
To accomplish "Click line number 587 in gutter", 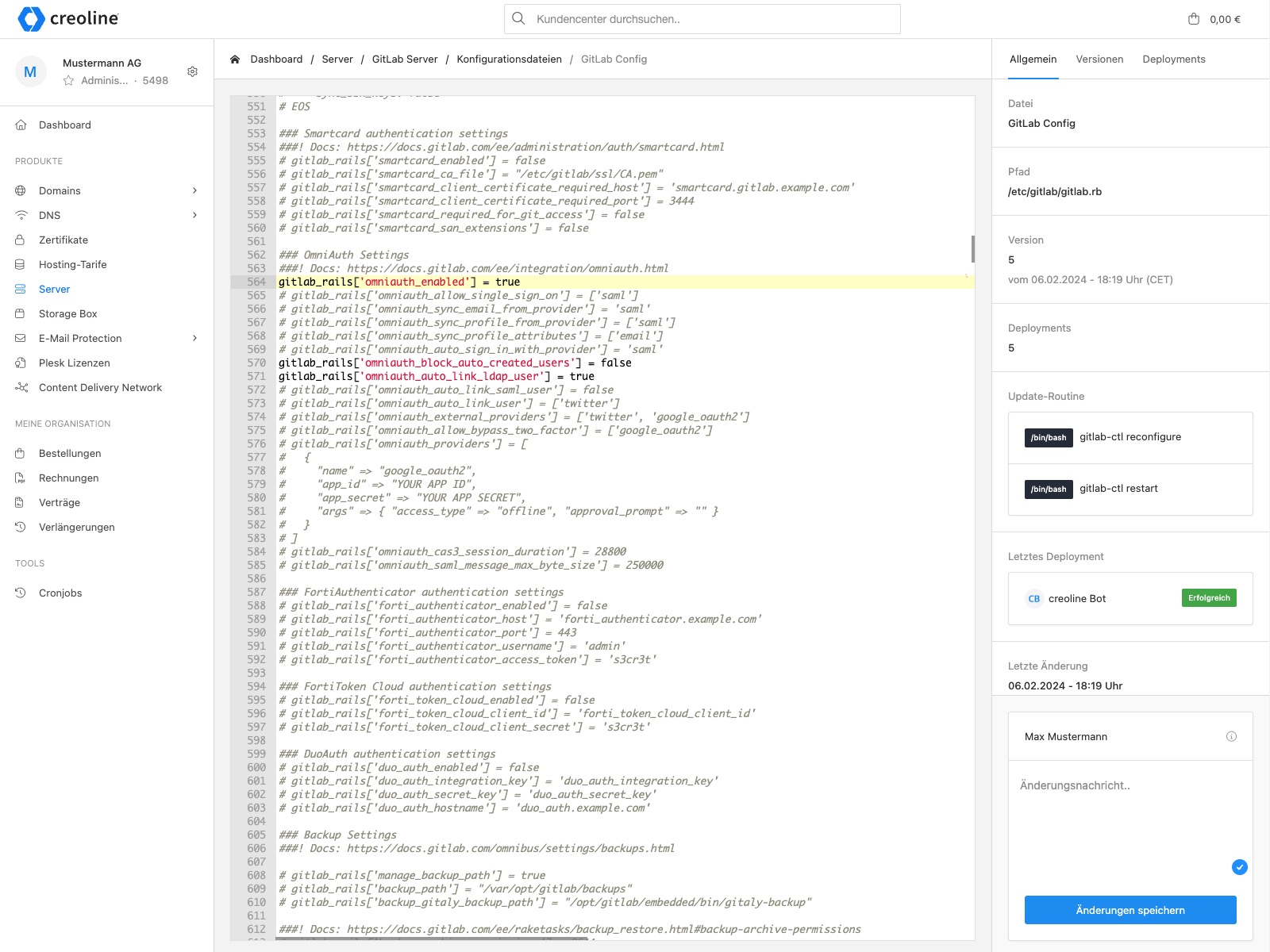I will coord(256,592).
